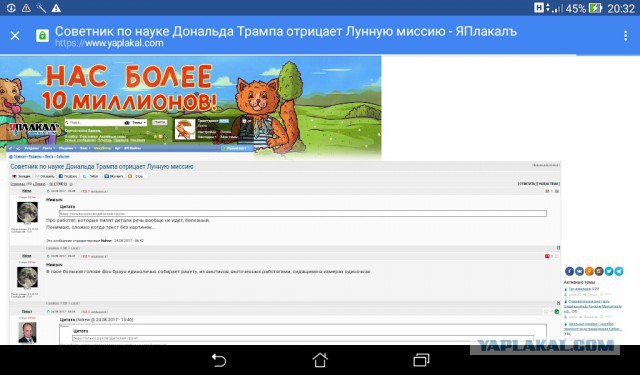The width and height of the screenshot is (640, 375).
Task: Share the topic via ВКонтакте button under title
Action: 114,176
